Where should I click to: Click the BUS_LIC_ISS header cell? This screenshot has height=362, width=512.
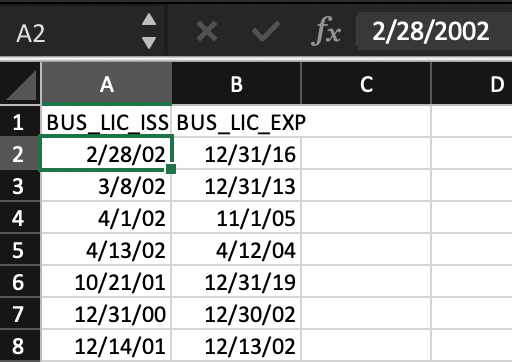pyautogui.click(x=106, y=121)
